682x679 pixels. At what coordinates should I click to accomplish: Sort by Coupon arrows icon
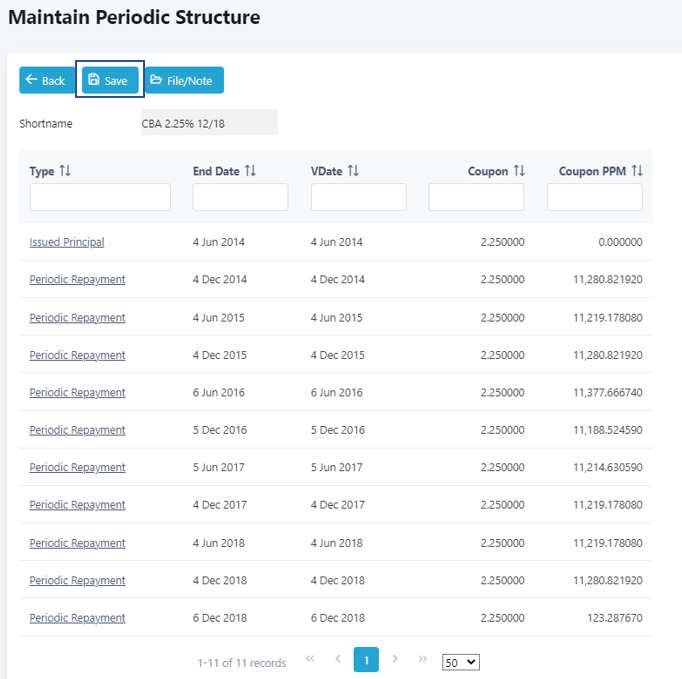[519, 171]
